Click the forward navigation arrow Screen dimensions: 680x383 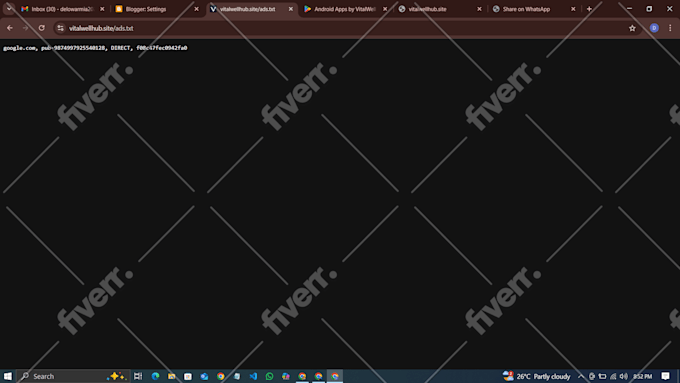coord(26,28)
